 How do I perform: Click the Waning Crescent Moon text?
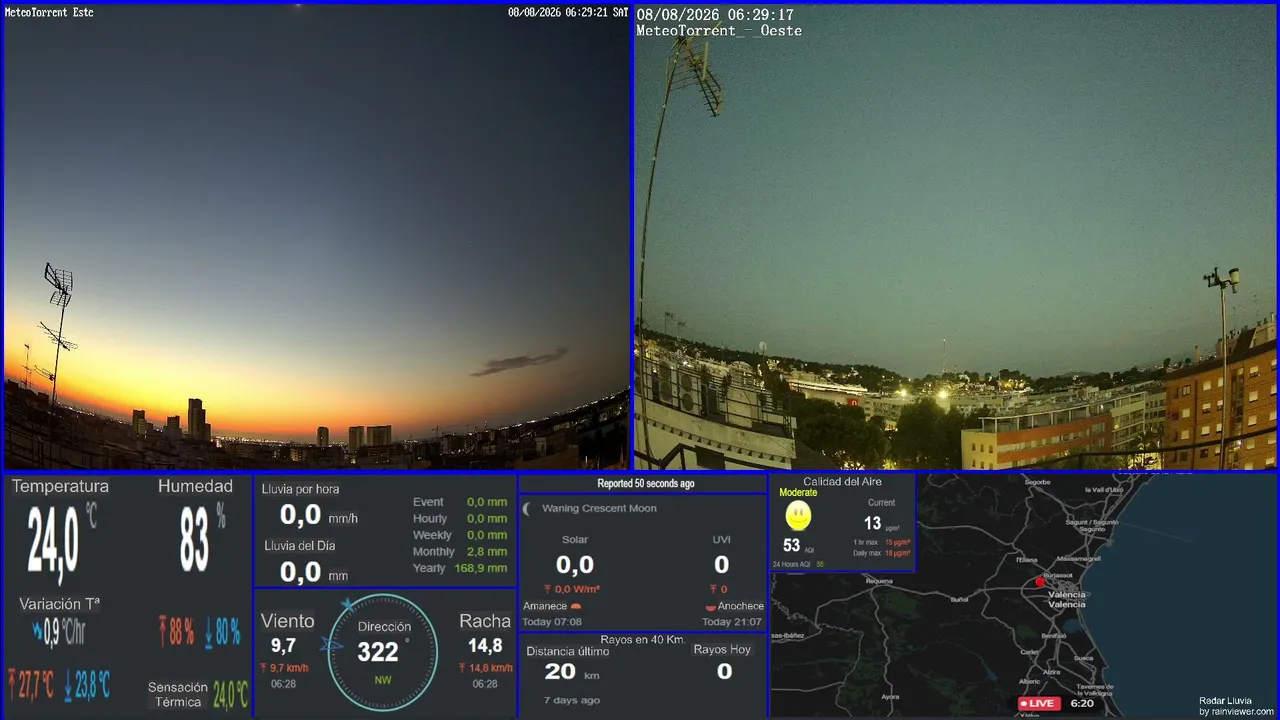coord(599,508)
